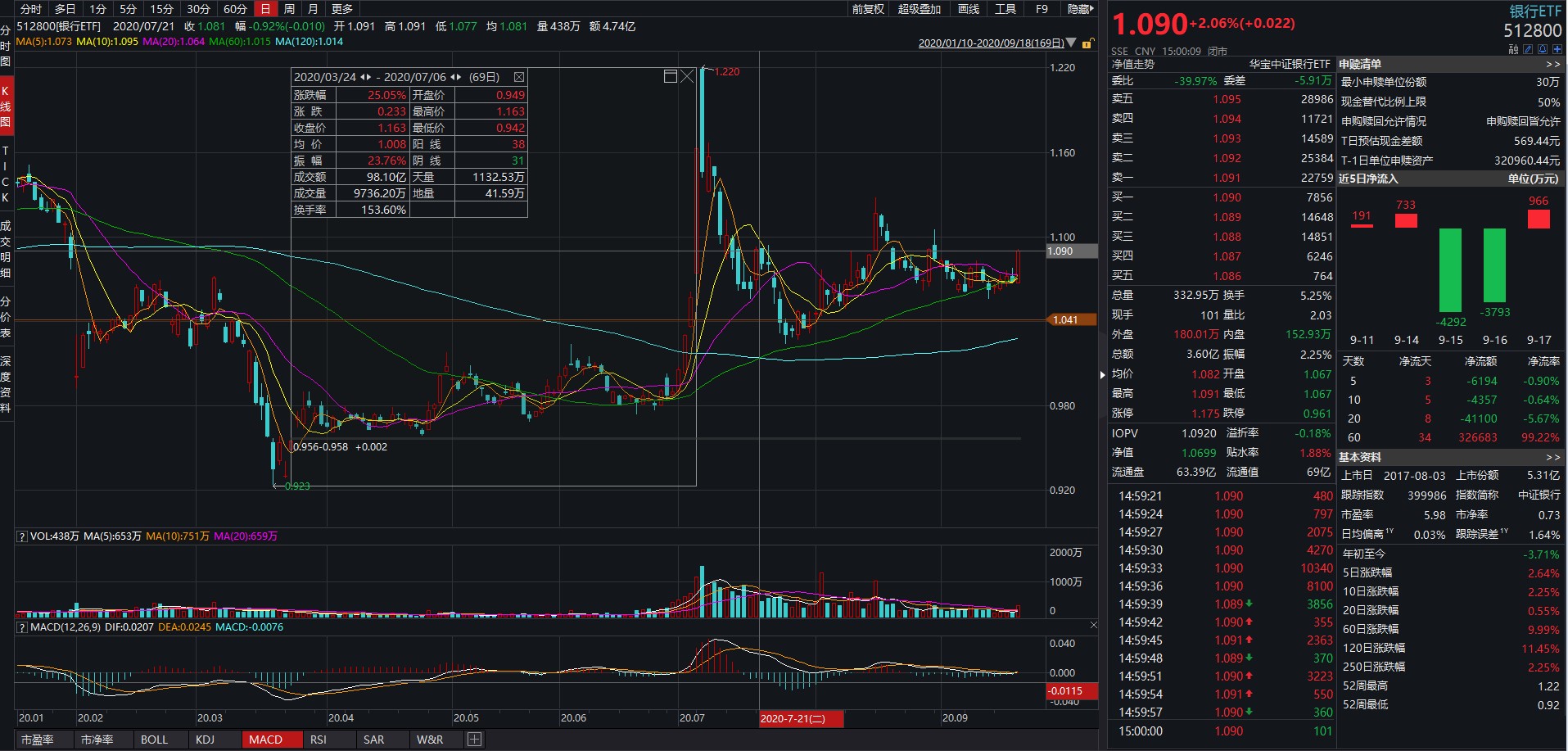Click the VOL indicator help icon
The height and width of the screenshot is (751, 1568).
(22, 536)
